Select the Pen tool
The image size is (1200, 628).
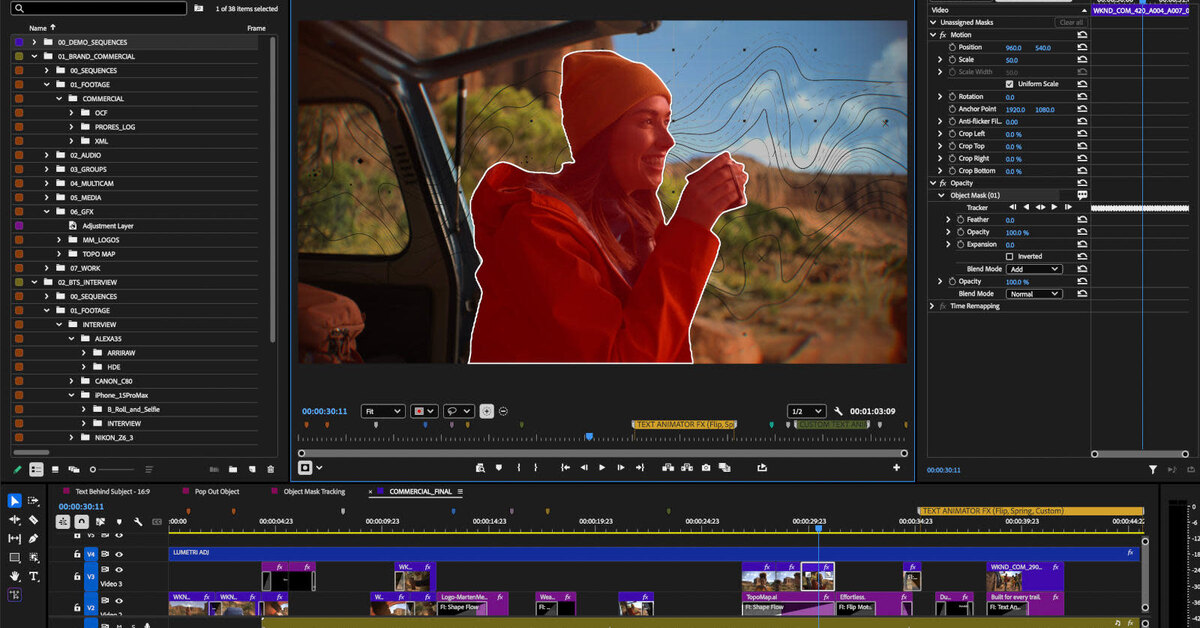[x=33, y=539]
